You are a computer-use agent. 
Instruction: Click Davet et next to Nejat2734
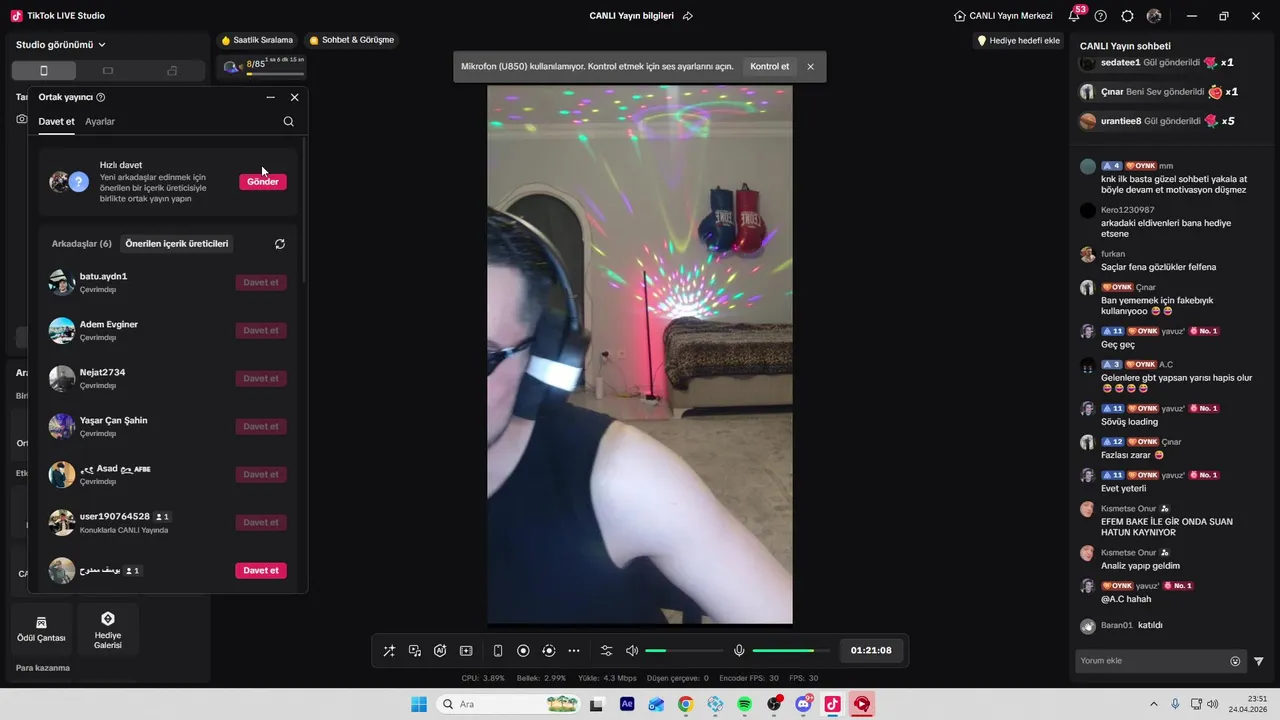261,378
